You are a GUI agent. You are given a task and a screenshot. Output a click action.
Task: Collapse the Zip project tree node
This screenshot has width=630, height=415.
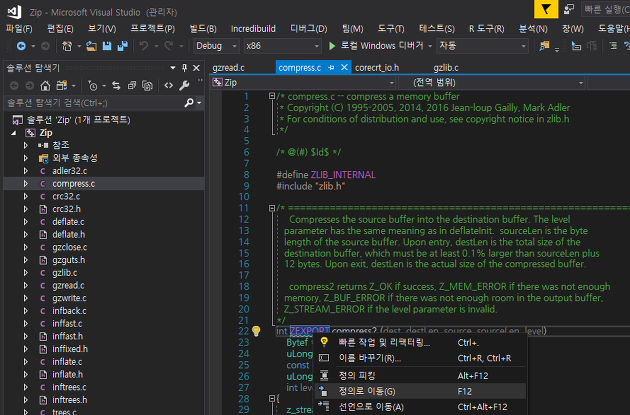coord(14,133)
